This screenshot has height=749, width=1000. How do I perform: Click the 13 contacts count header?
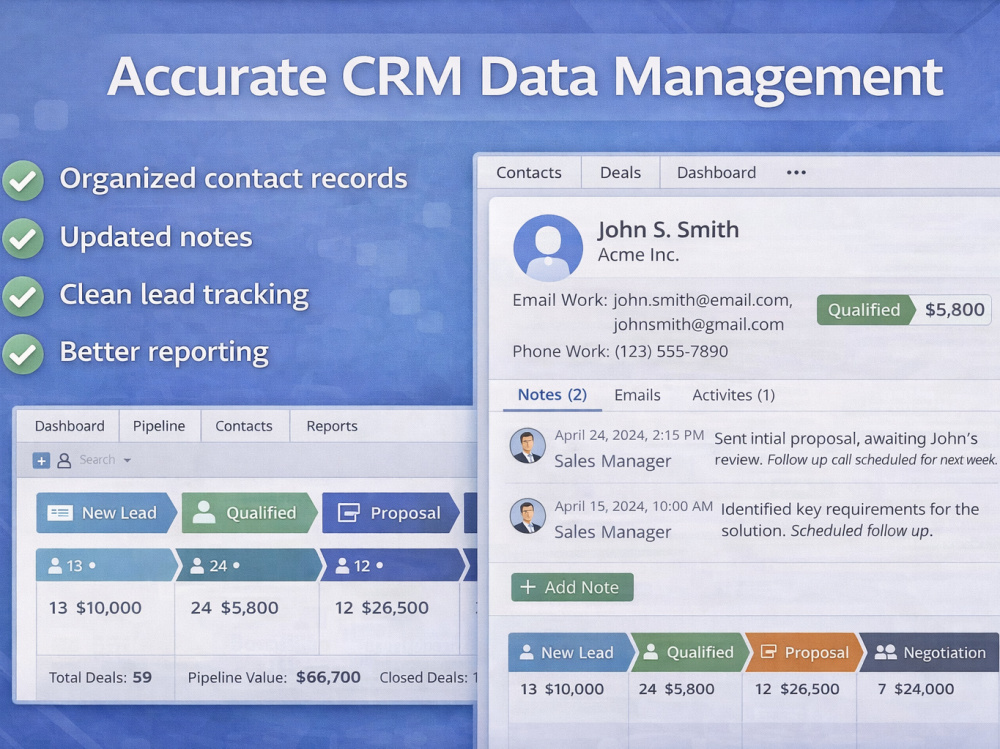click(x=106, y=565)
